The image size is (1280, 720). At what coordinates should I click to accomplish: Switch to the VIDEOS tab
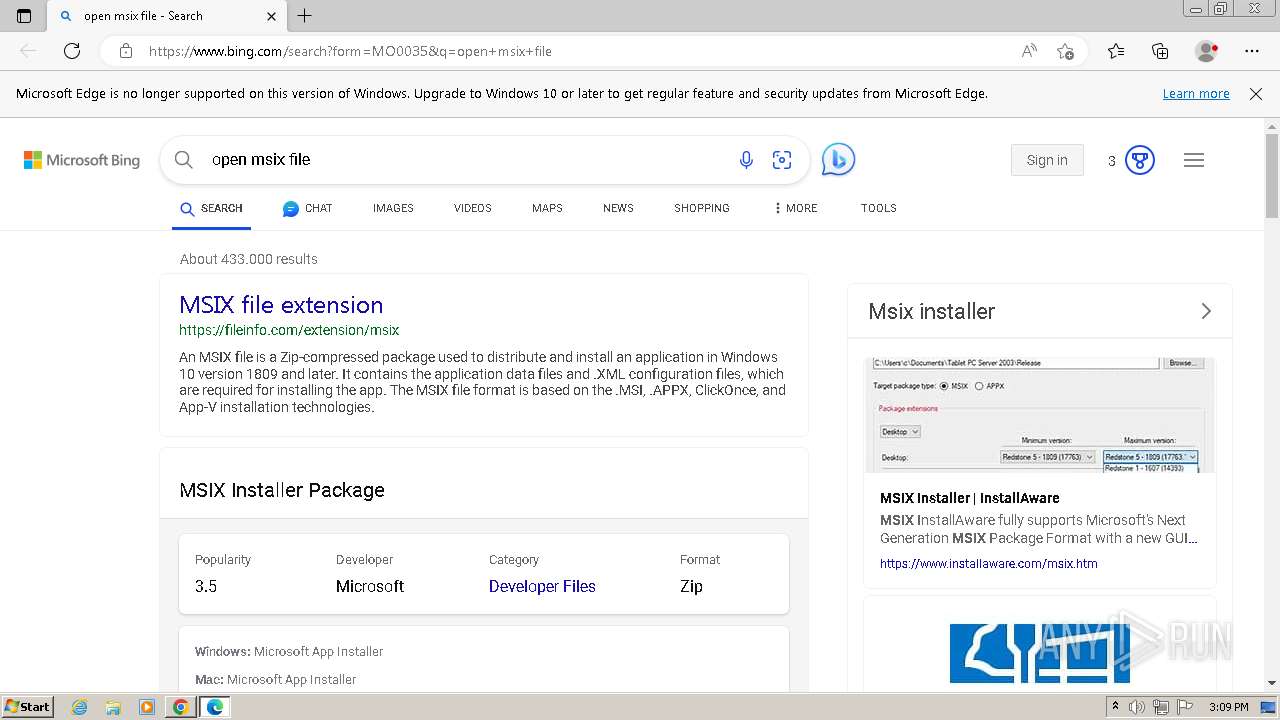[473, 208]
